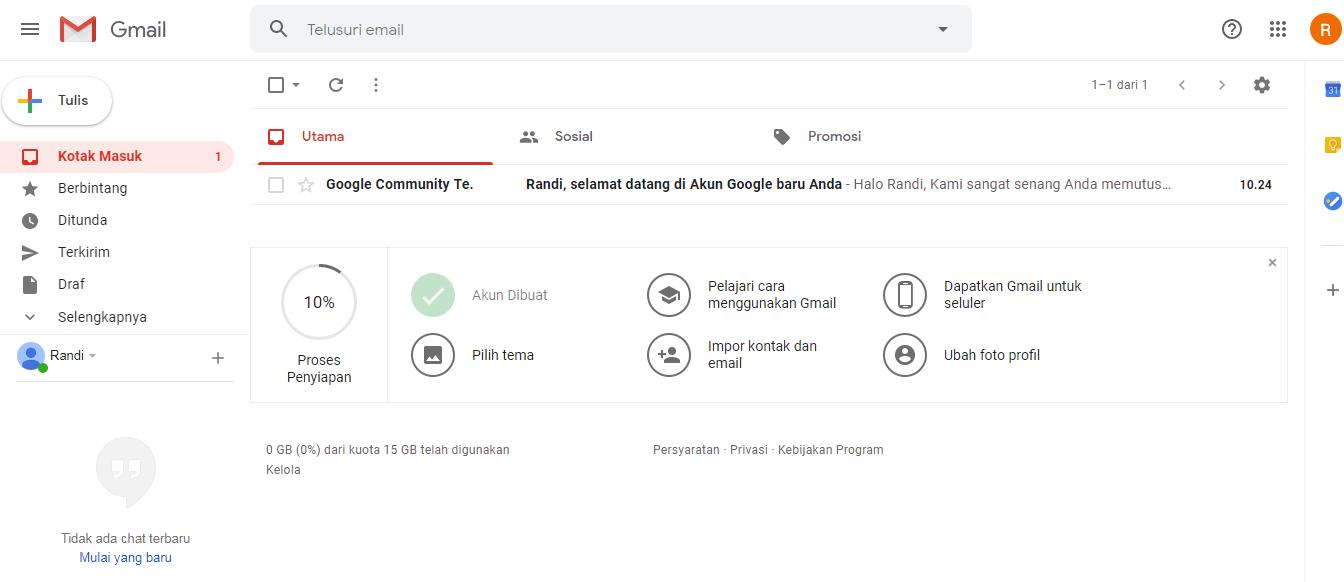Open Kotak Masuk folder
The width and height of the screenshot is (1344, 582).
point(117,156)
